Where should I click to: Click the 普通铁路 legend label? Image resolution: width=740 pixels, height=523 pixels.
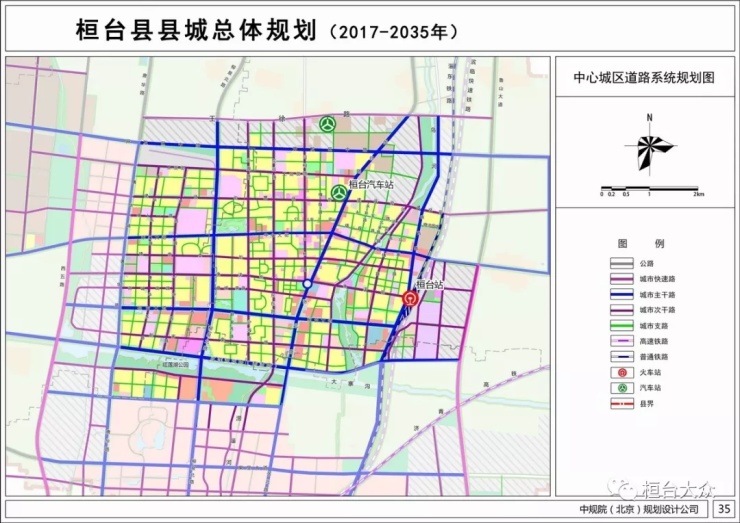click(654, 357)
